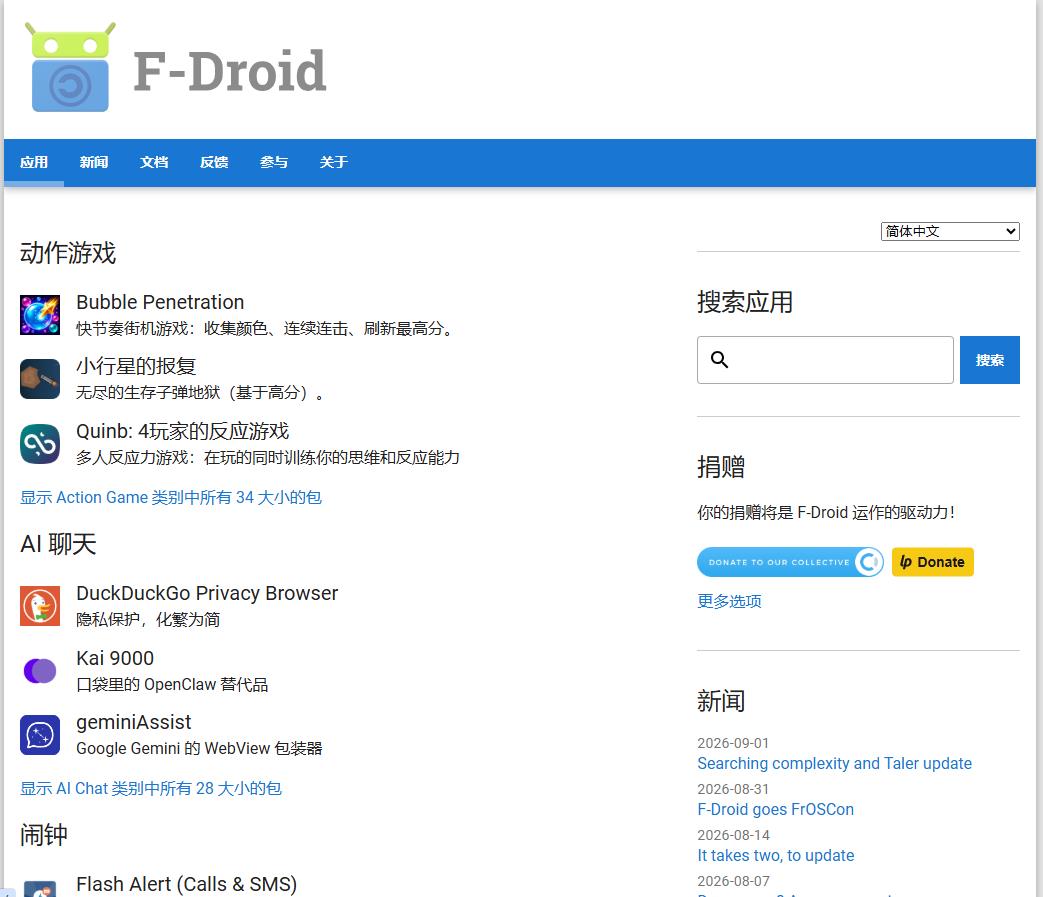
Task: Click the 2026-08-31 news date
Action: (733, 789)
